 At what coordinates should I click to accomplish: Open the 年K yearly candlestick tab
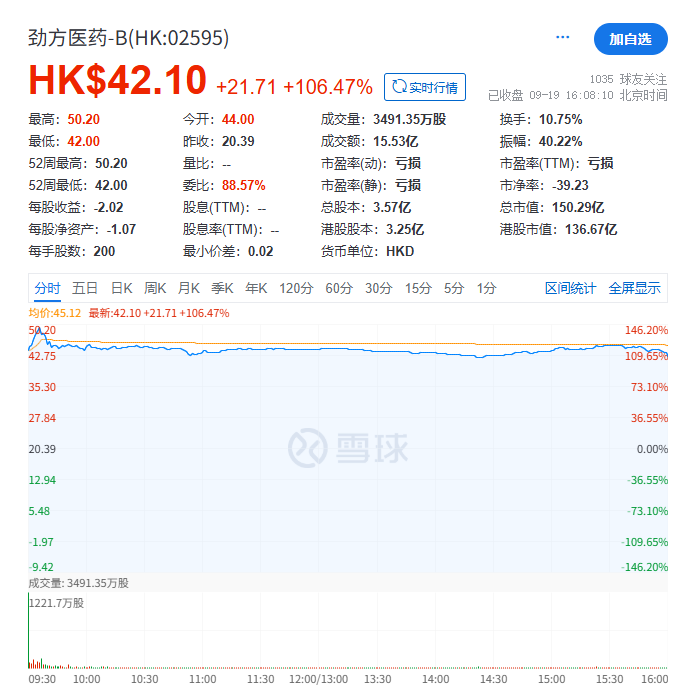256,288
